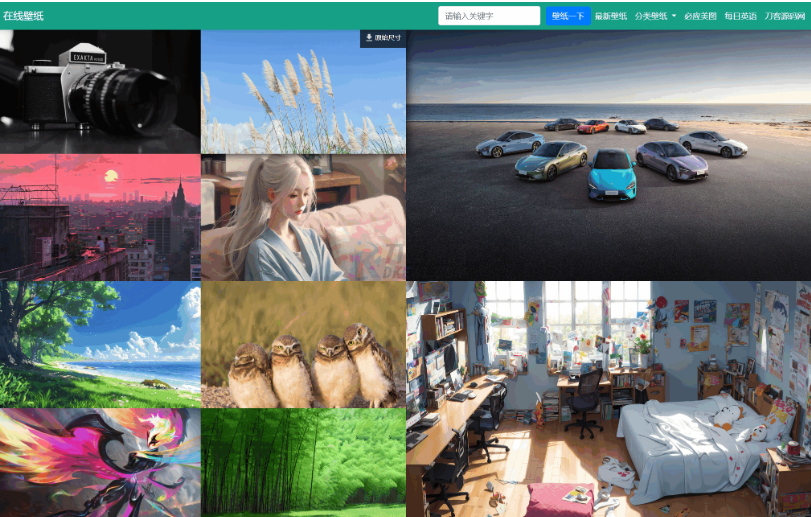
Task: Open the vintage Exakta camera wallpaper
Action: click(100, 92)
